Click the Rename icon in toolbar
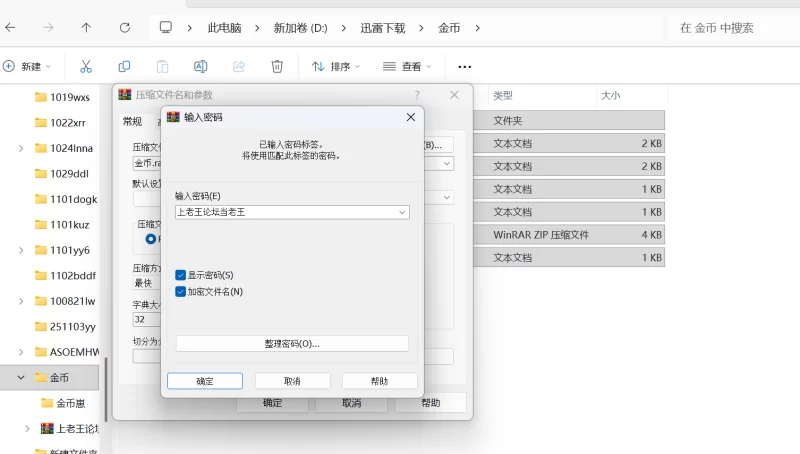Image resolution: width=800 pixels, height=454 pixels. [x=200, y=66]
